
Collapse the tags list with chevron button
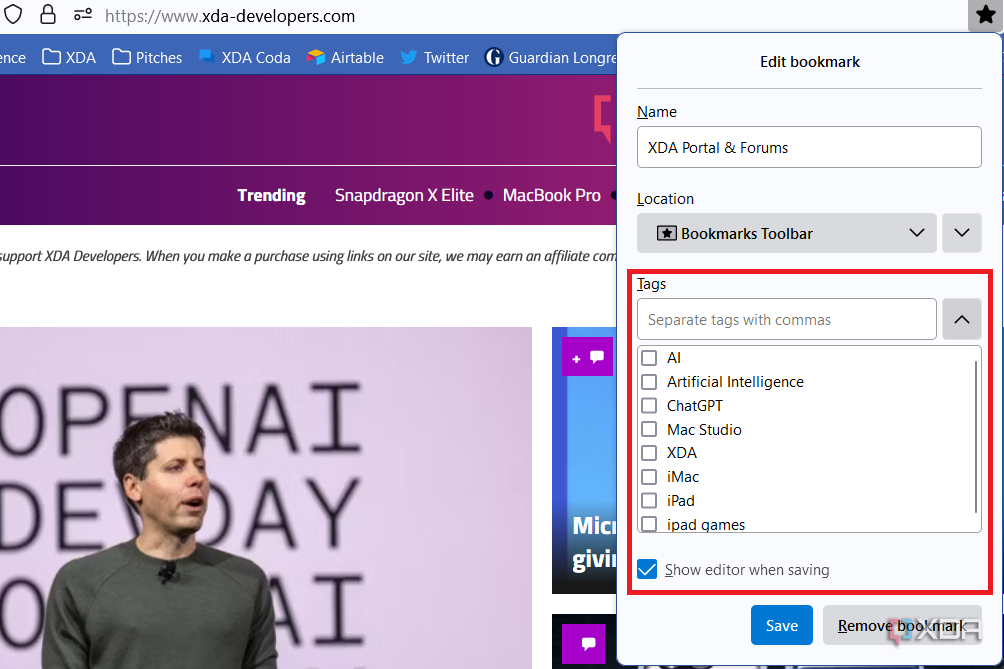[x=962, y=319]
